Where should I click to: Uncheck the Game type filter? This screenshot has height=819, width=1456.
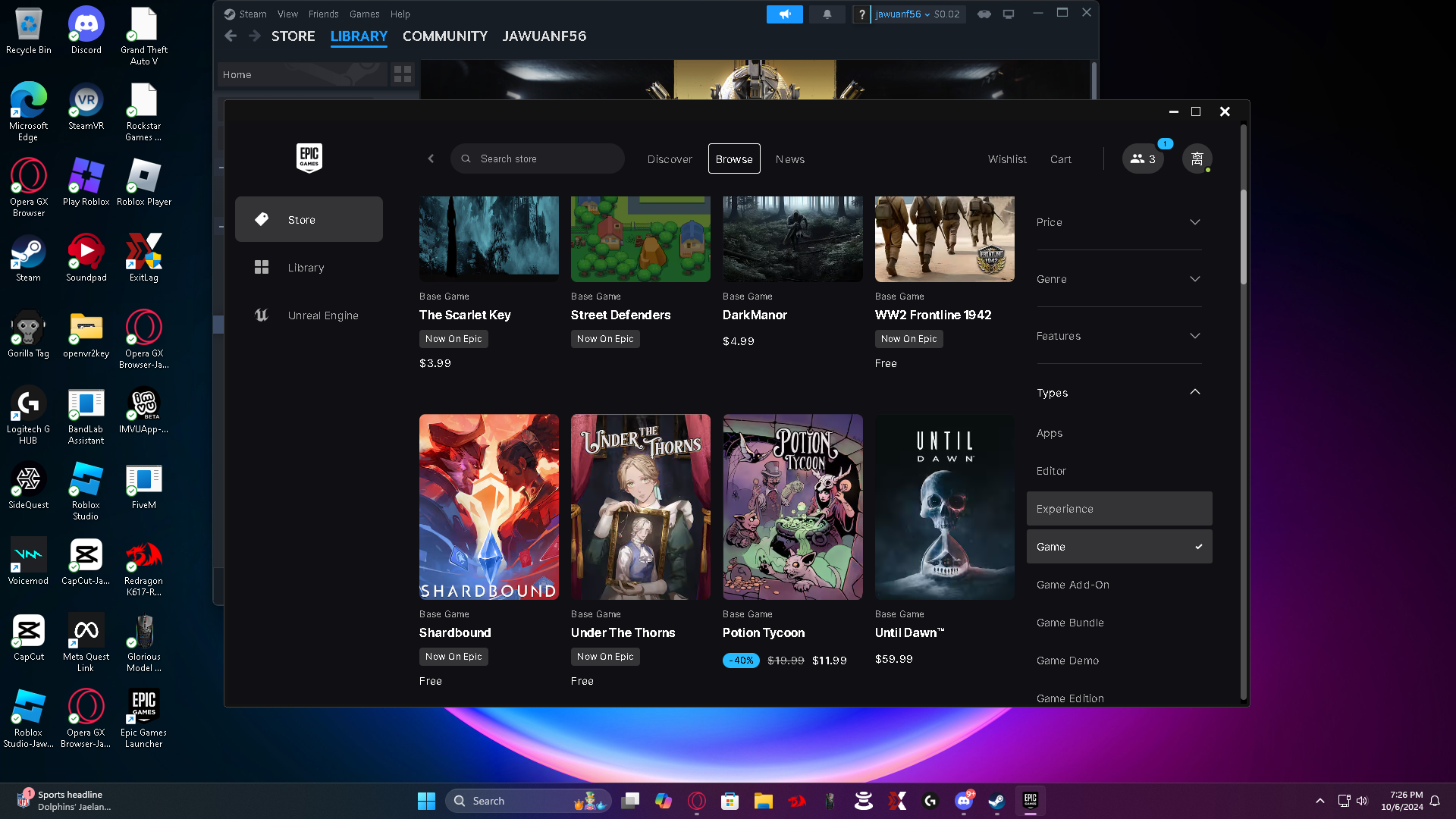coord(1119,547)
